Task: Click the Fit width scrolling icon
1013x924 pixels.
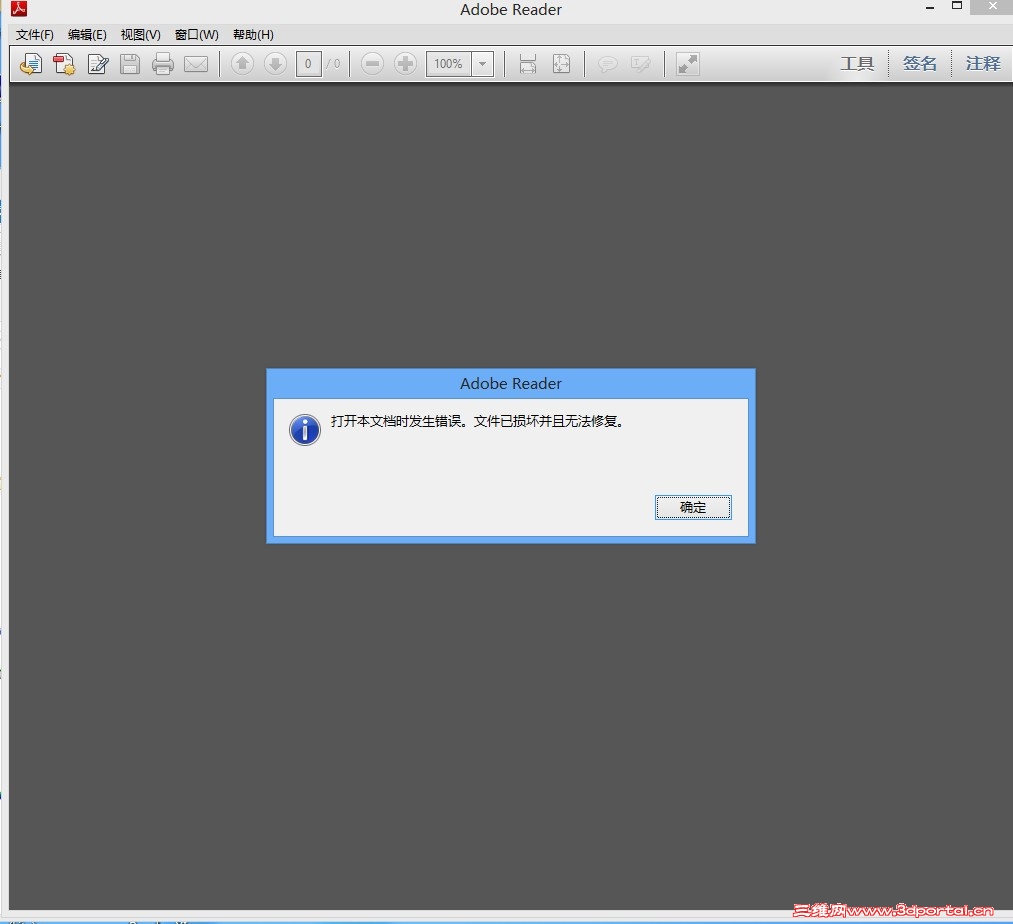Action: pyautogui.click(x=528, y=64)
